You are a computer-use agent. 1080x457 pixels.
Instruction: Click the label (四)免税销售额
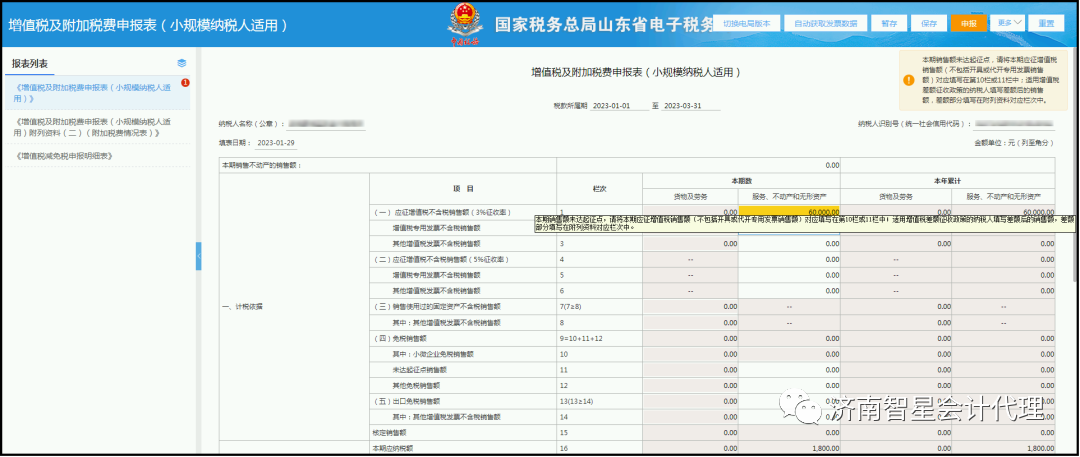[x=400, y=338]
